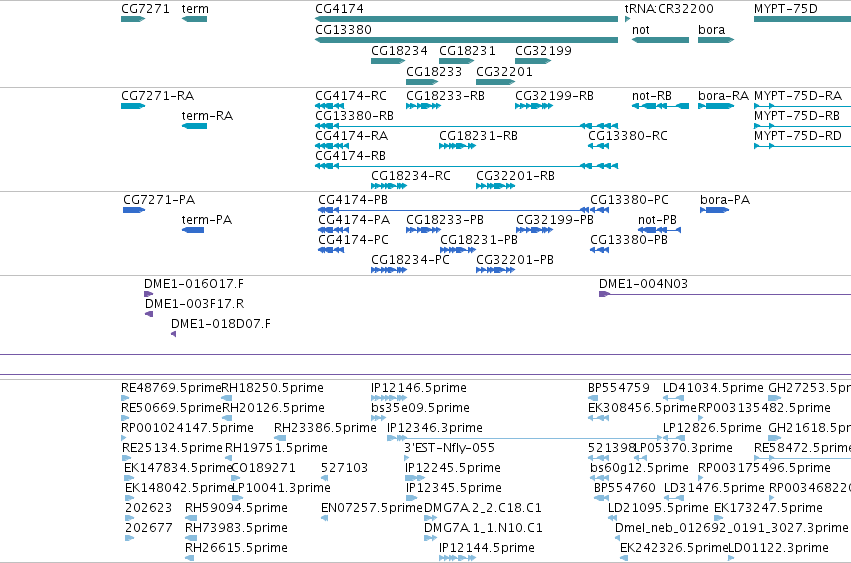Select transcript CG13380-RC
851x563 pixels.
click(599, 146)
